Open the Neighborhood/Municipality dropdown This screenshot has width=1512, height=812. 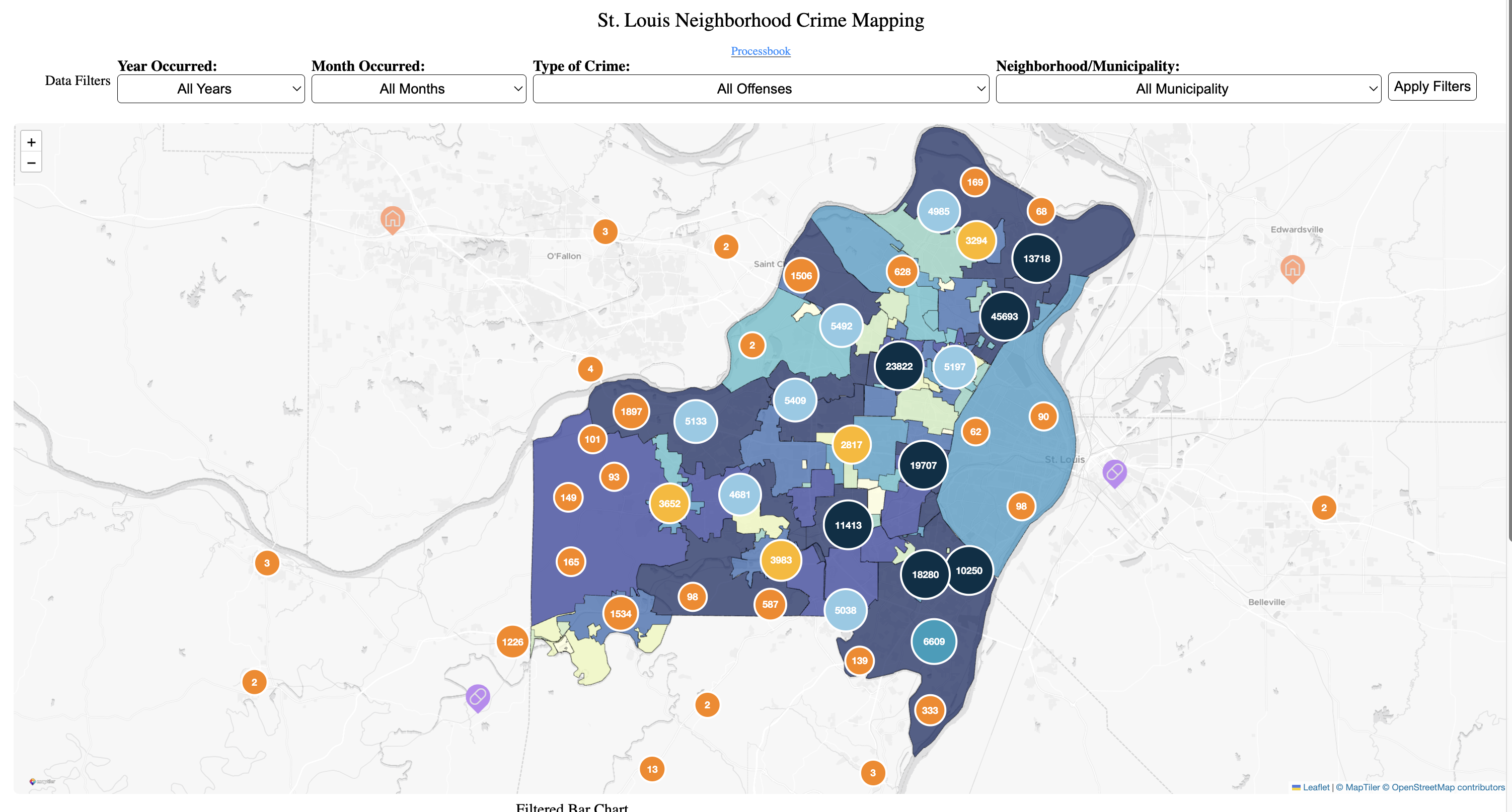point(1187,89)
